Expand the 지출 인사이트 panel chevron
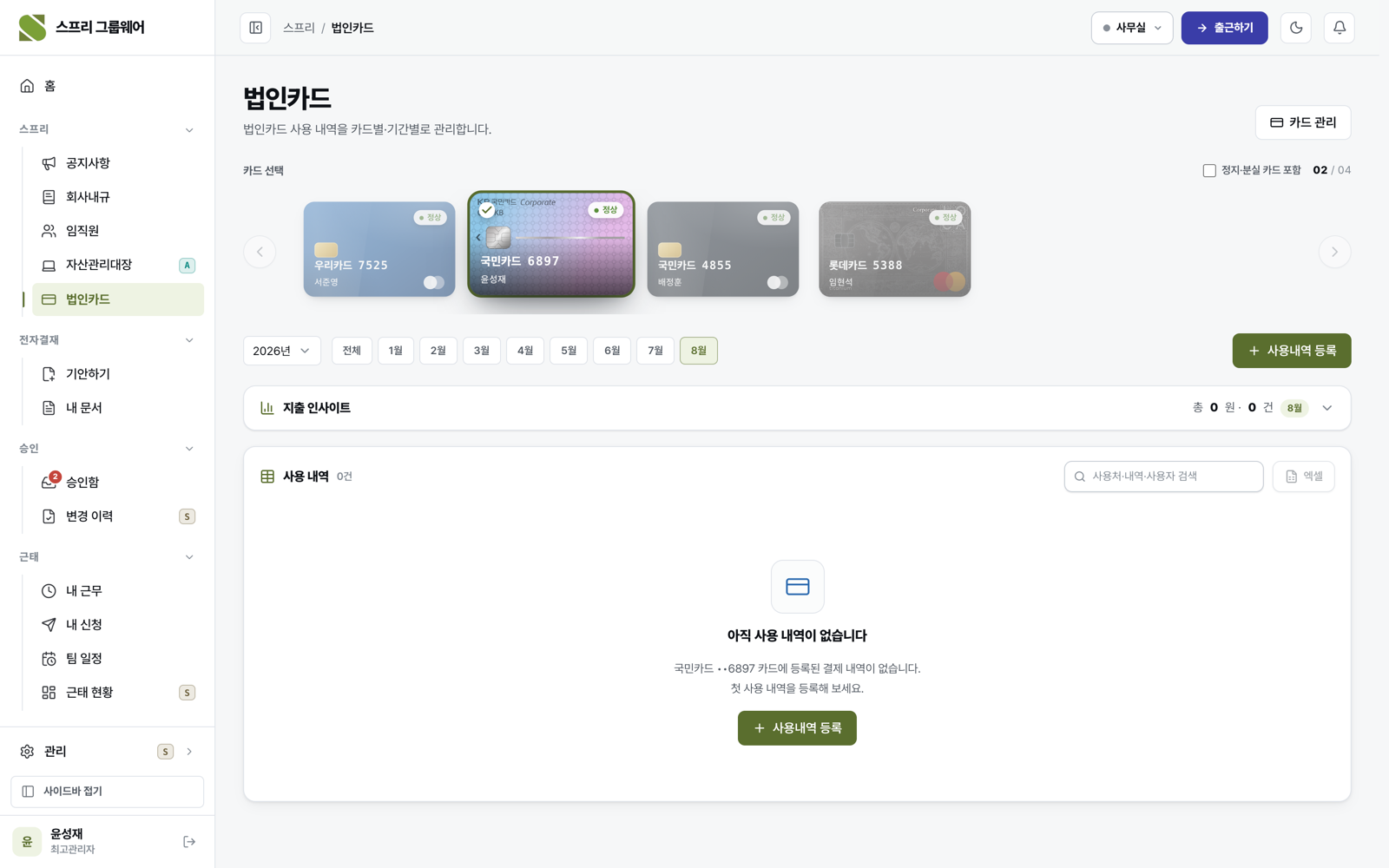The image size is (1389, 868). [x=1327, y=408]
